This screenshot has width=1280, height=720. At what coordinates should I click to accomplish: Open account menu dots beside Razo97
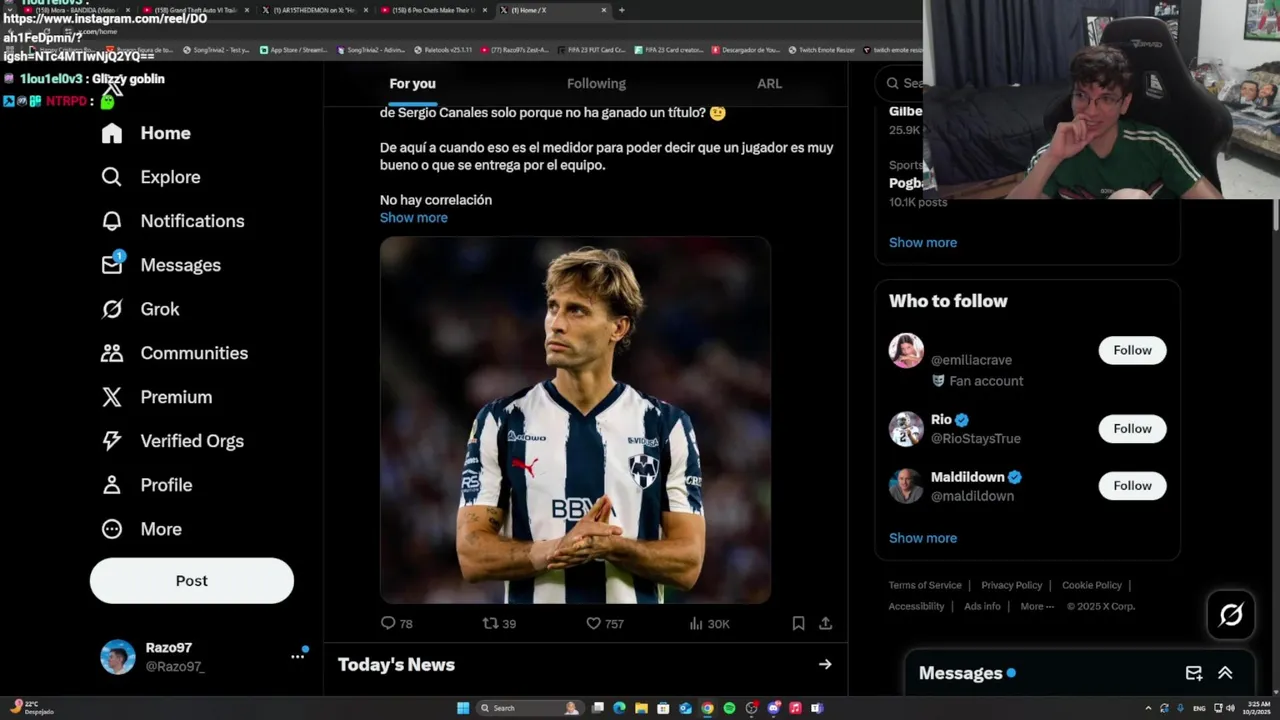(297, 656)
